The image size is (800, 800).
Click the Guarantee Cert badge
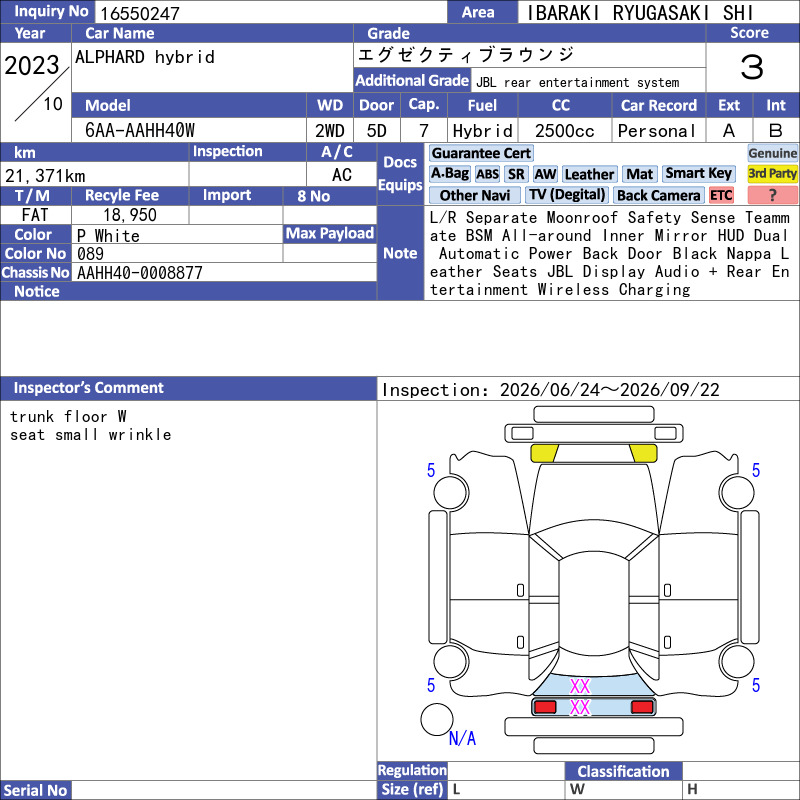[481, 153]
